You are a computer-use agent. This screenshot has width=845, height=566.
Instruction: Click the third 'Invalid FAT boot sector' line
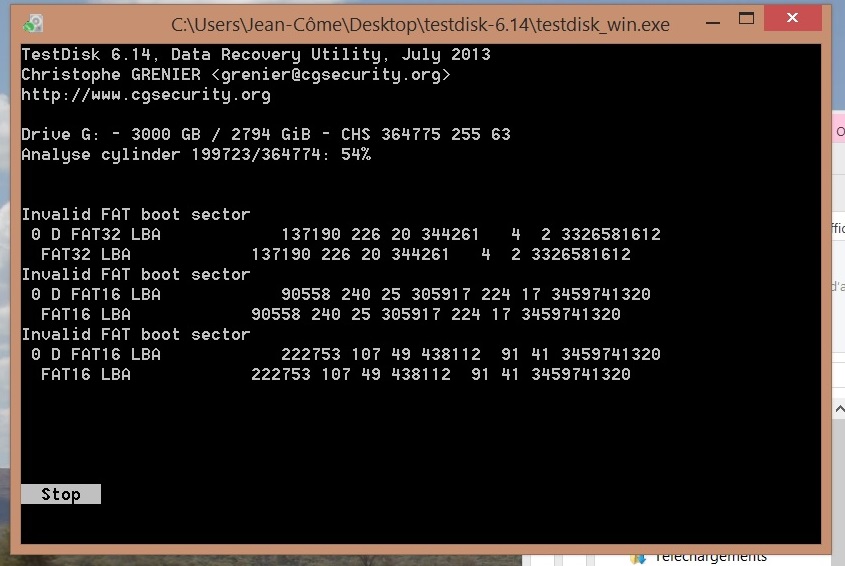pyautogui.click(x=136, y=335)
